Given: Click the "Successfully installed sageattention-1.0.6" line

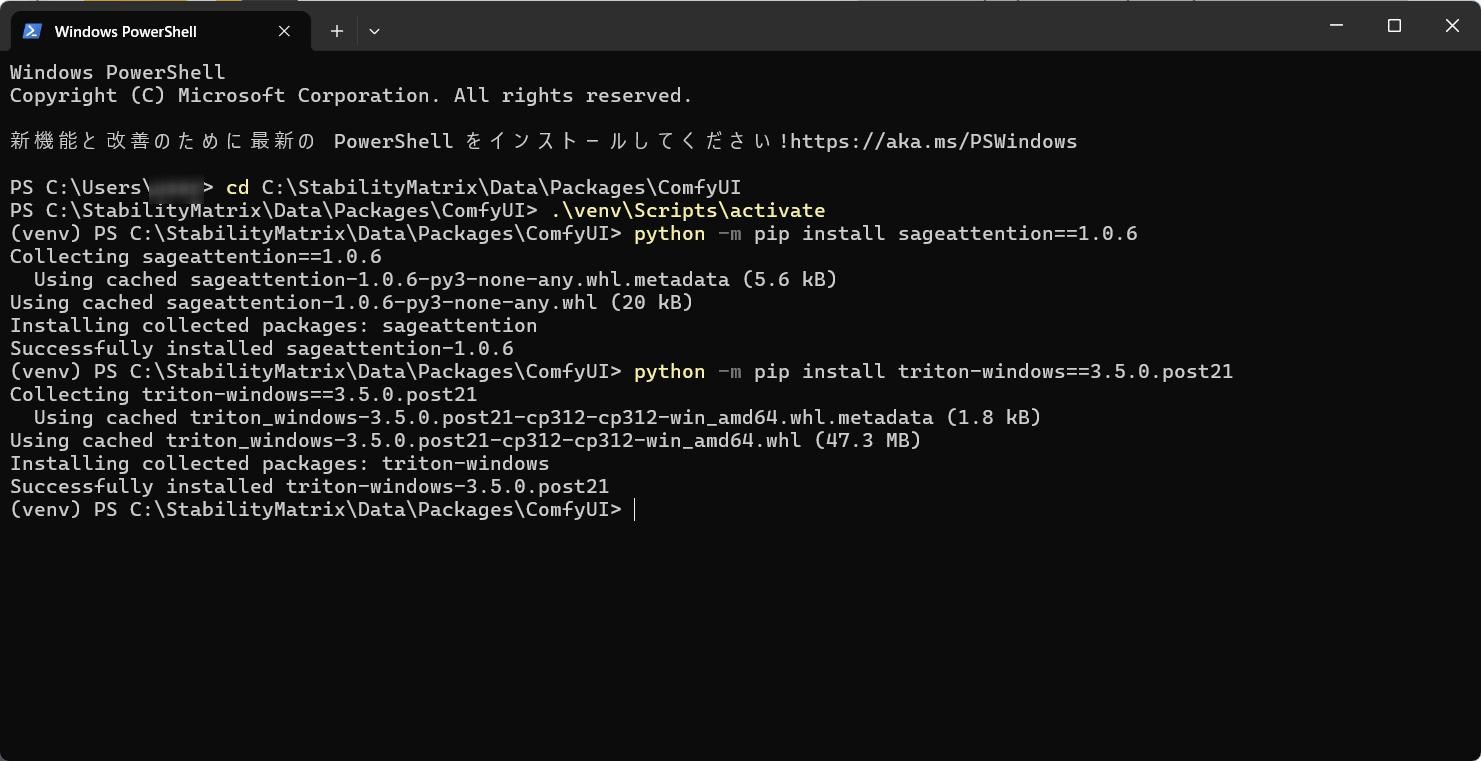Looking at the screenshot, I should [x=262, y=348].
